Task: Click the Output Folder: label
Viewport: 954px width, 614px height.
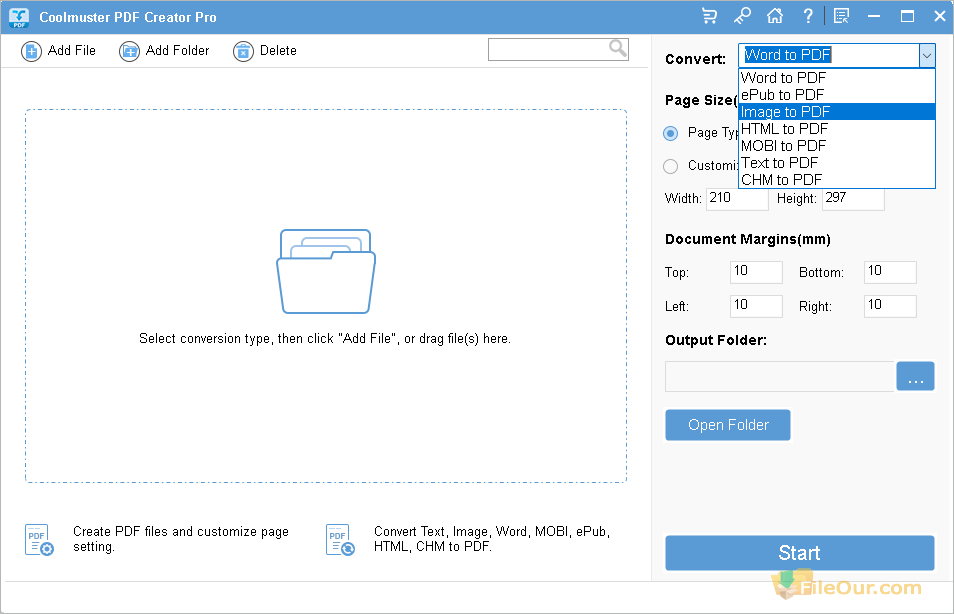Action: [716, 340]
